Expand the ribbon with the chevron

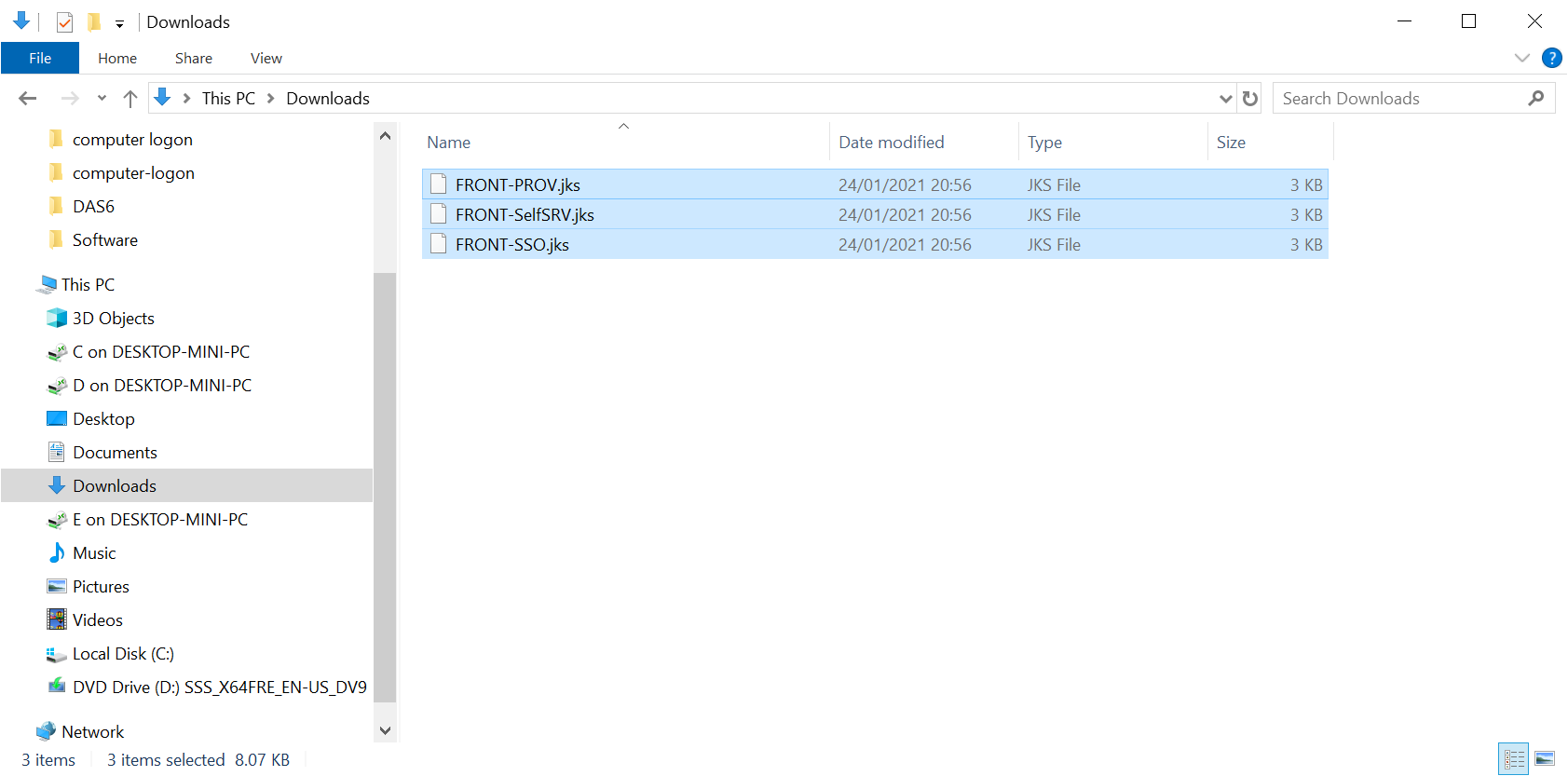tap(1522, 58)
